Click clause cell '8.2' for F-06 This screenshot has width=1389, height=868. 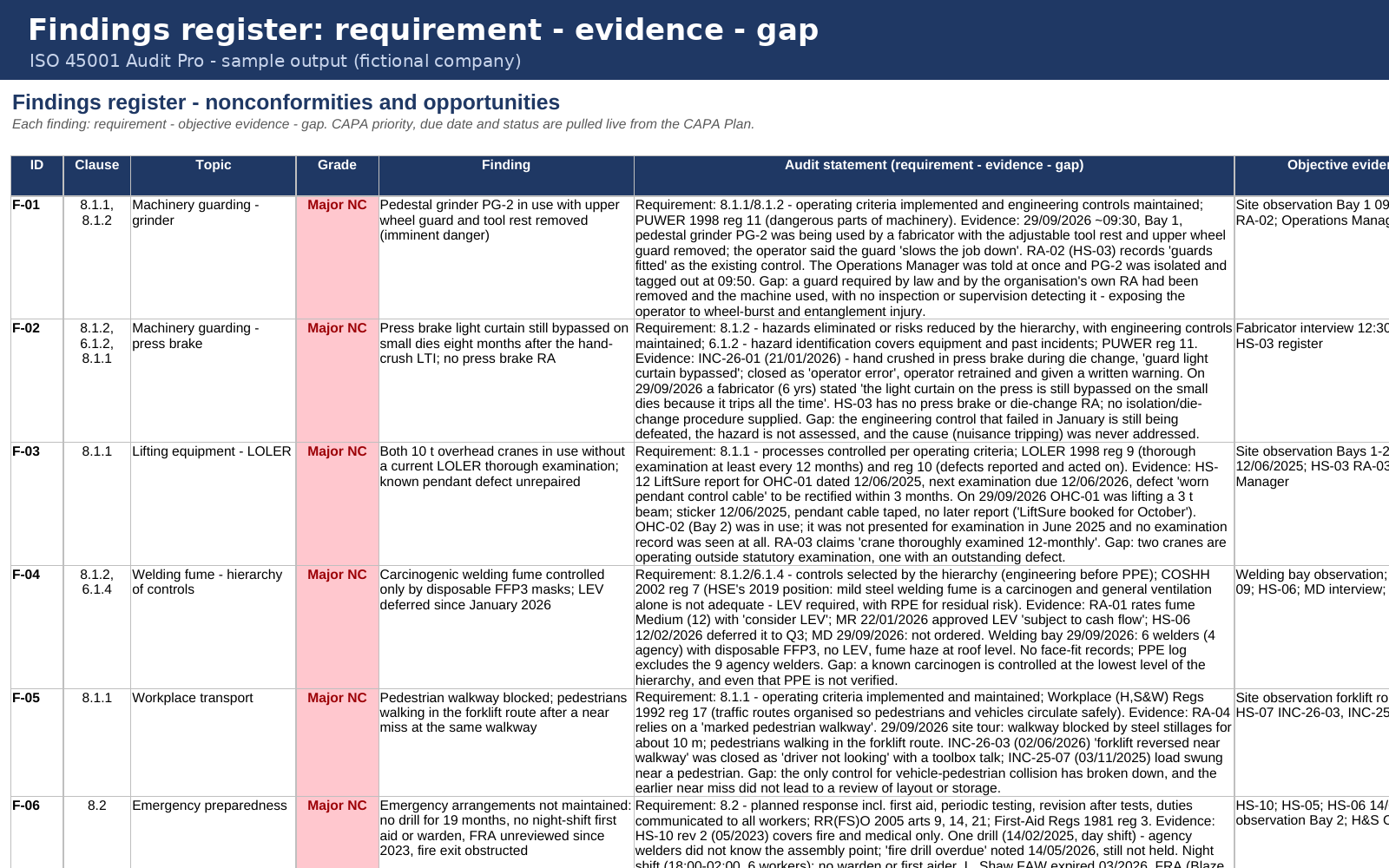97,832
